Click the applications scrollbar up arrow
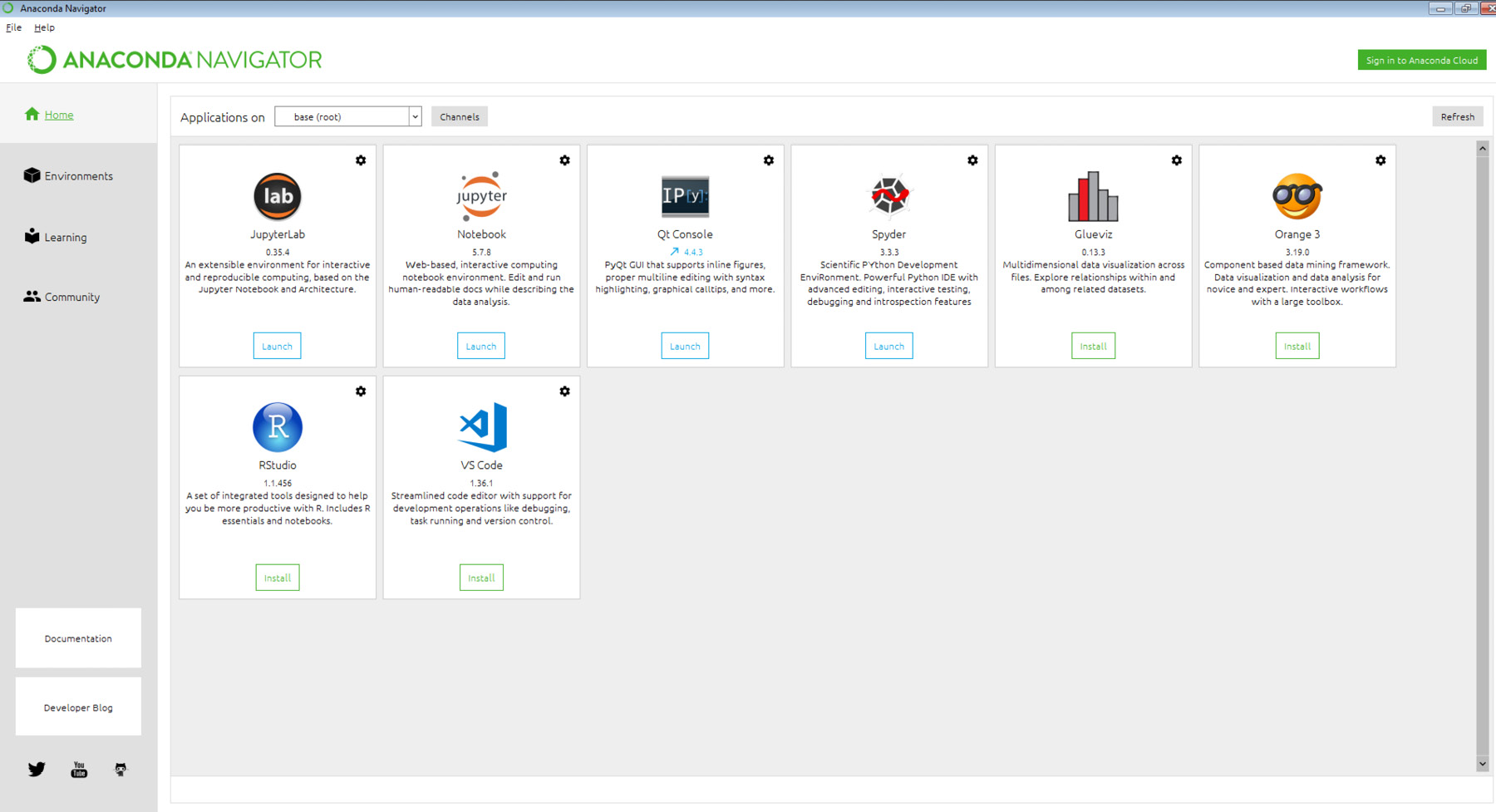Viewport: 1496px width, 812px height. click(1483, 148)
